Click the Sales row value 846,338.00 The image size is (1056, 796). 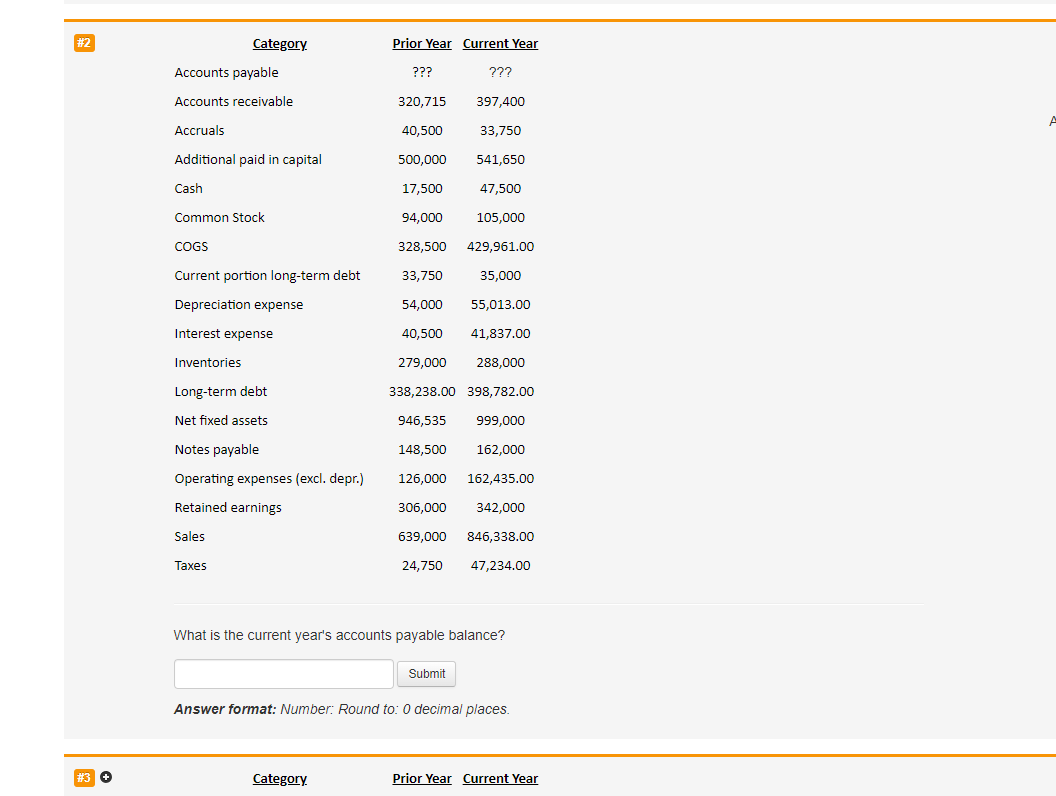click(500, 536)
